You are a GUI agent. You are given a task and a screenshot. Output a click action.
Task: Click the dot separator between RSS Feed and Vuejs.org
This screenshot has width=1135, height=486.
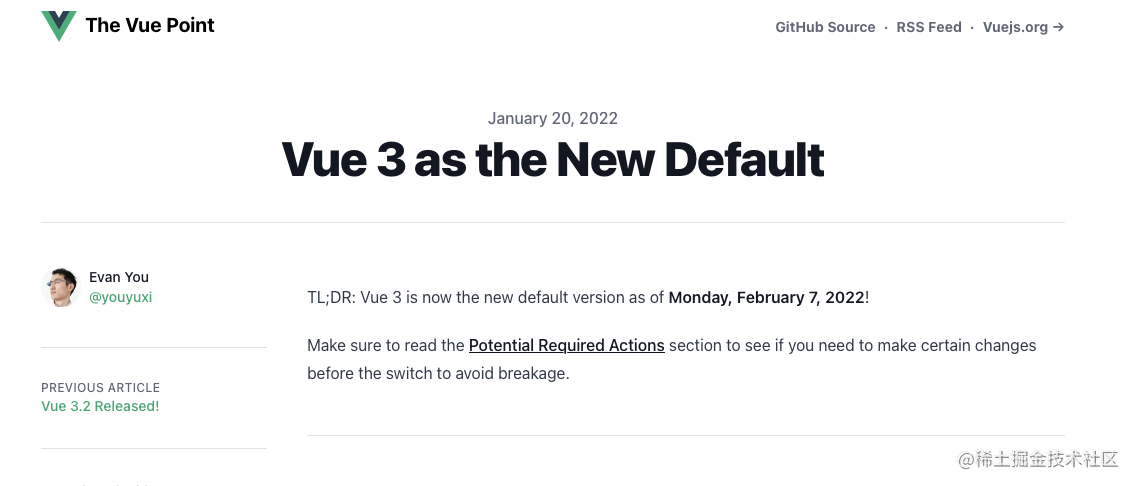(x=972, y=28)
